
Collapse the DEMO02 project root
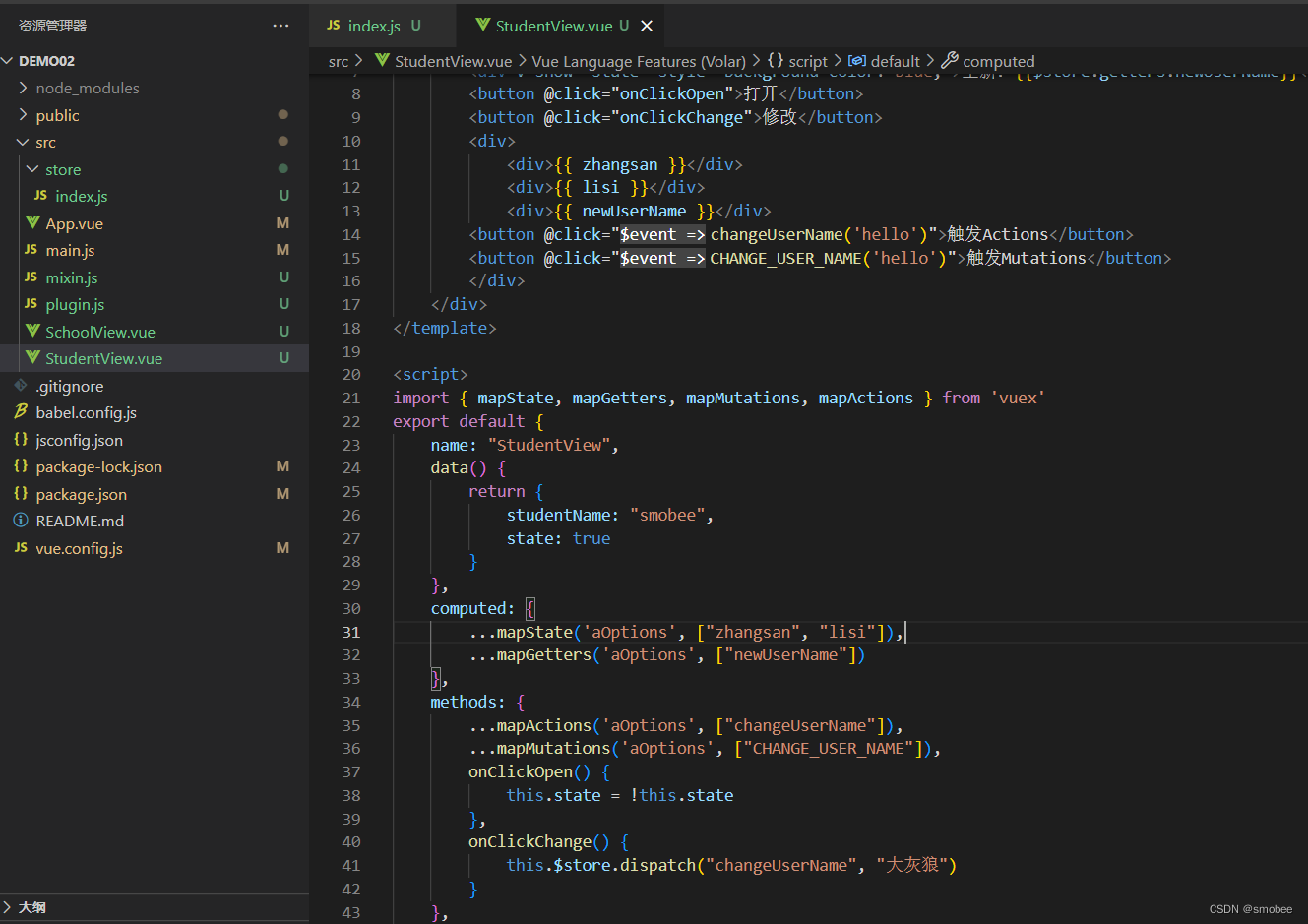coord(7,61)
